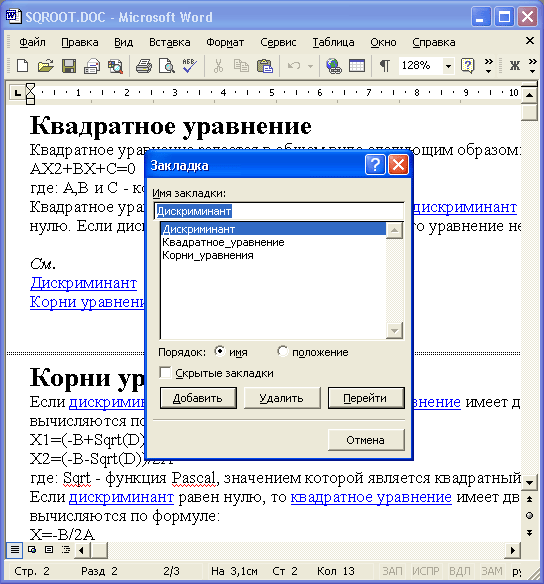Image resolution: width=544 pixels, height=584 pixels.
Task: Expand the 128% zoom dropdown
Action: click(x=448, y=66)
